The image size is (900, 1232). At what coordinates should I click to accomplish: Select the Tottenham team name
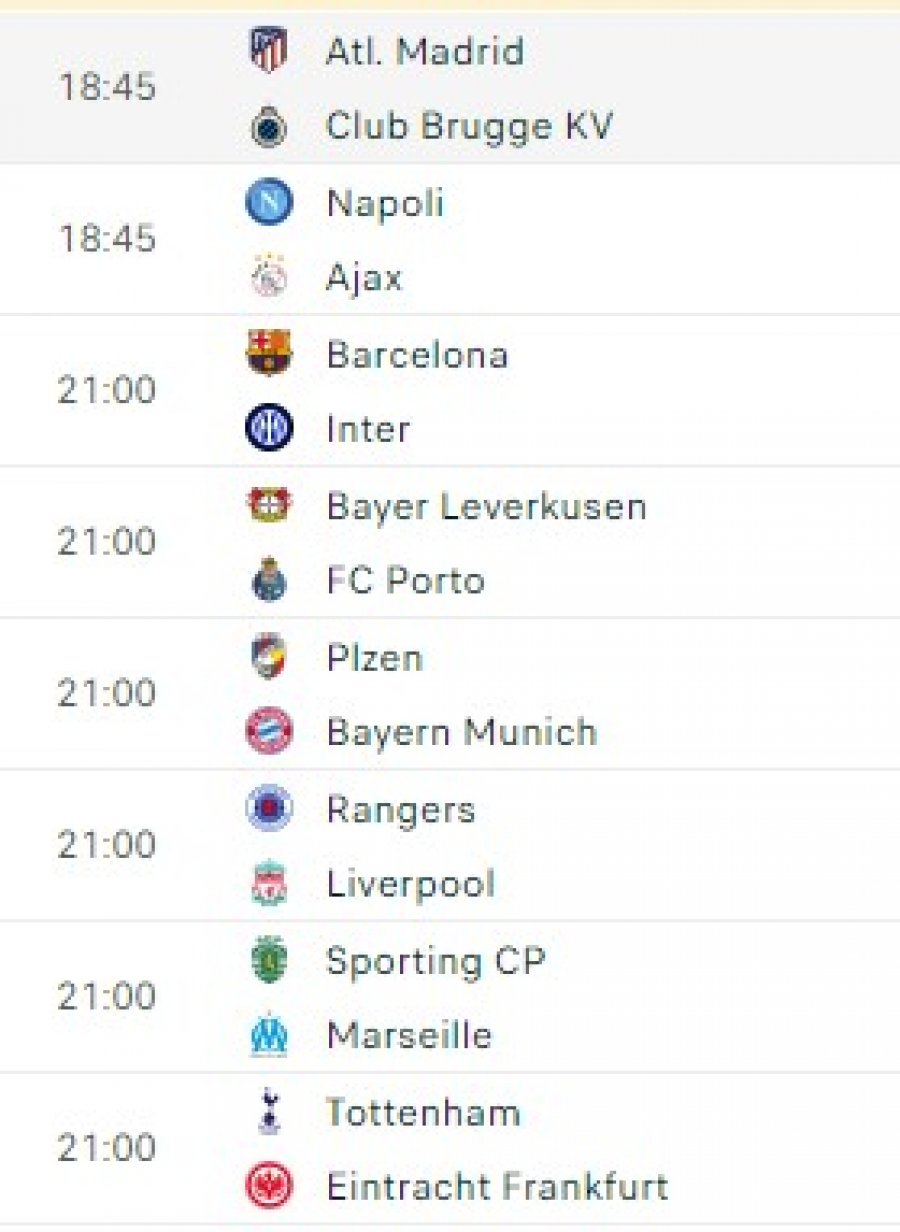point(423,1112)
